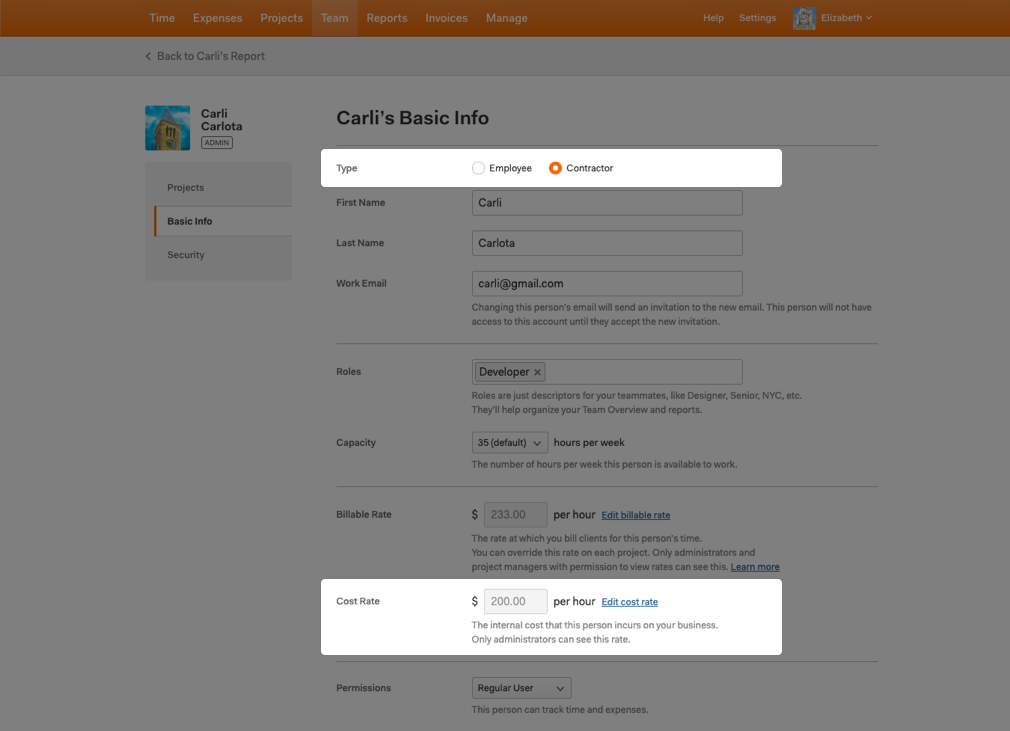Click the Carli's Basic Info heading
Viewport: 1010px width, 731px height.
pyautogui.click(x=412, y=118)
